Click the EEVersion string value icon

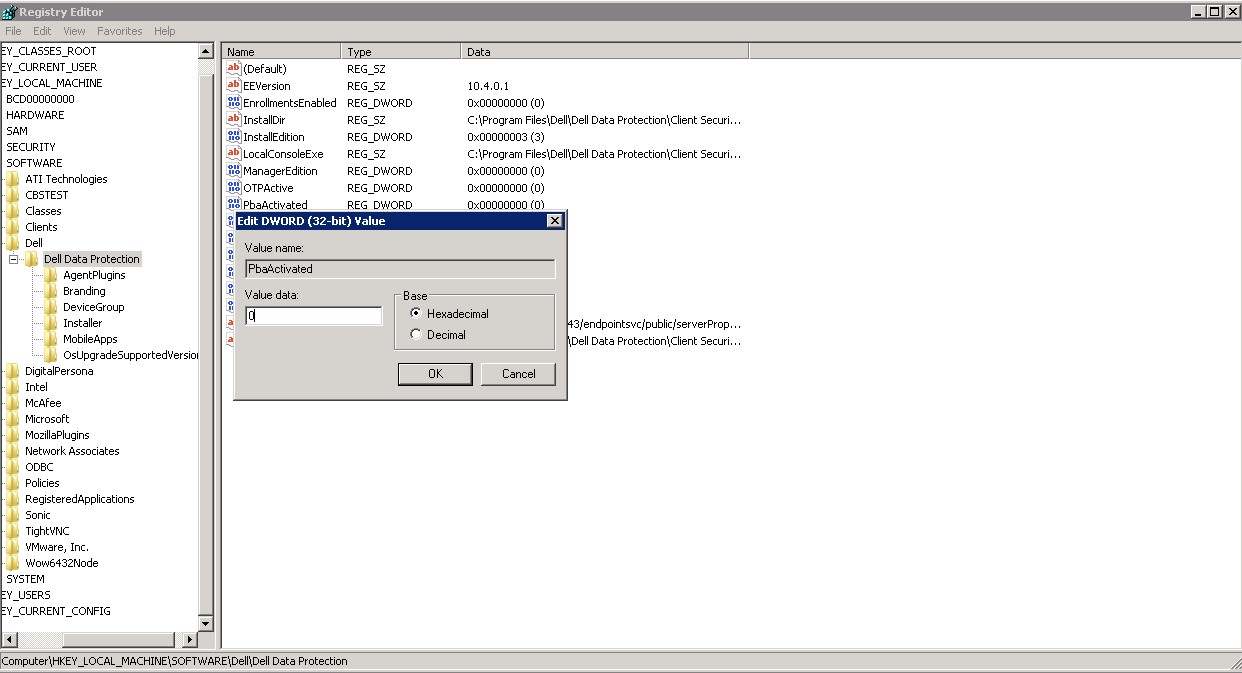[x=234, y=86]
